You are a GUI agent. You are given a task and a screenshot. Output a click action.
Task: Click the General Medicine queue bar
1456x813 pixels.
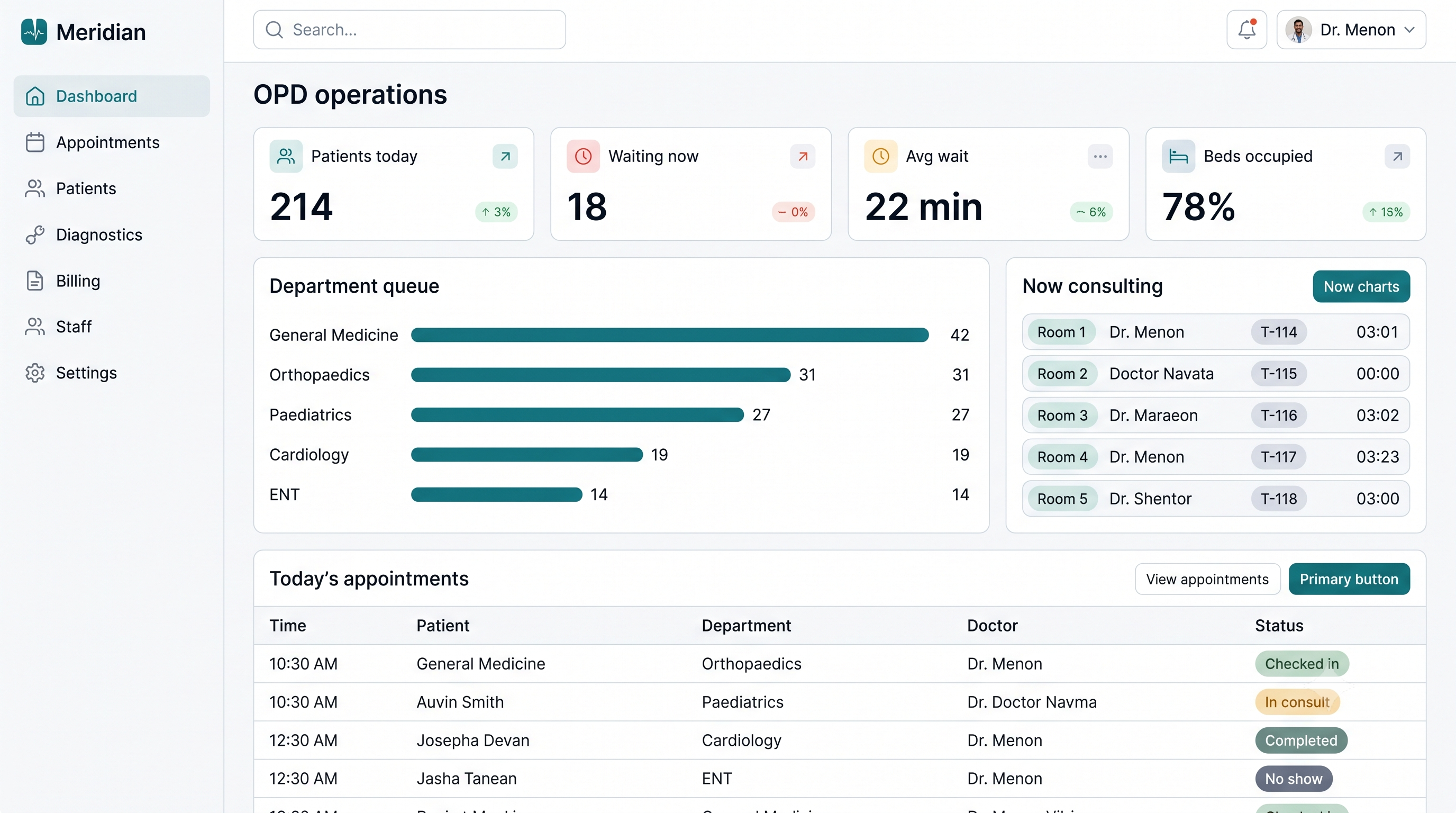click(x=670, y=335)
